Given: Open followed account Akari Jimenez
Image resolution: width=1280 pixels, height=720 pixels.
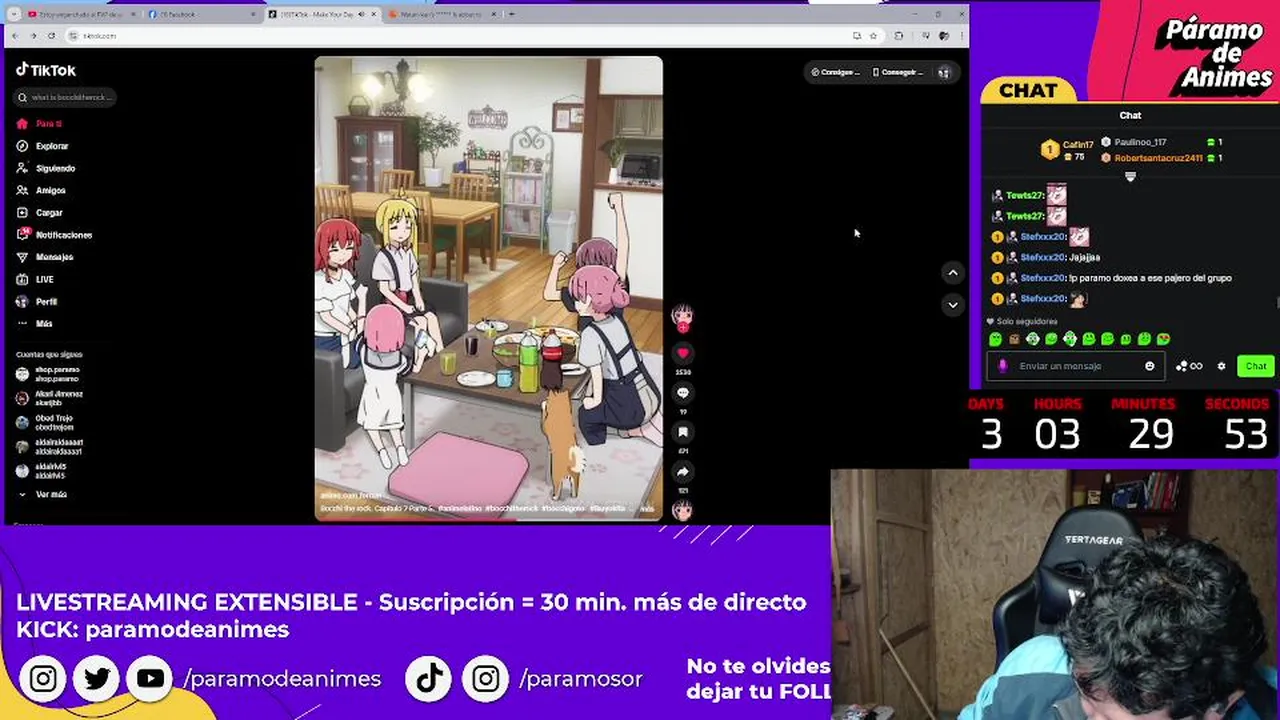Looking at the screenshot, I should 50,398.
